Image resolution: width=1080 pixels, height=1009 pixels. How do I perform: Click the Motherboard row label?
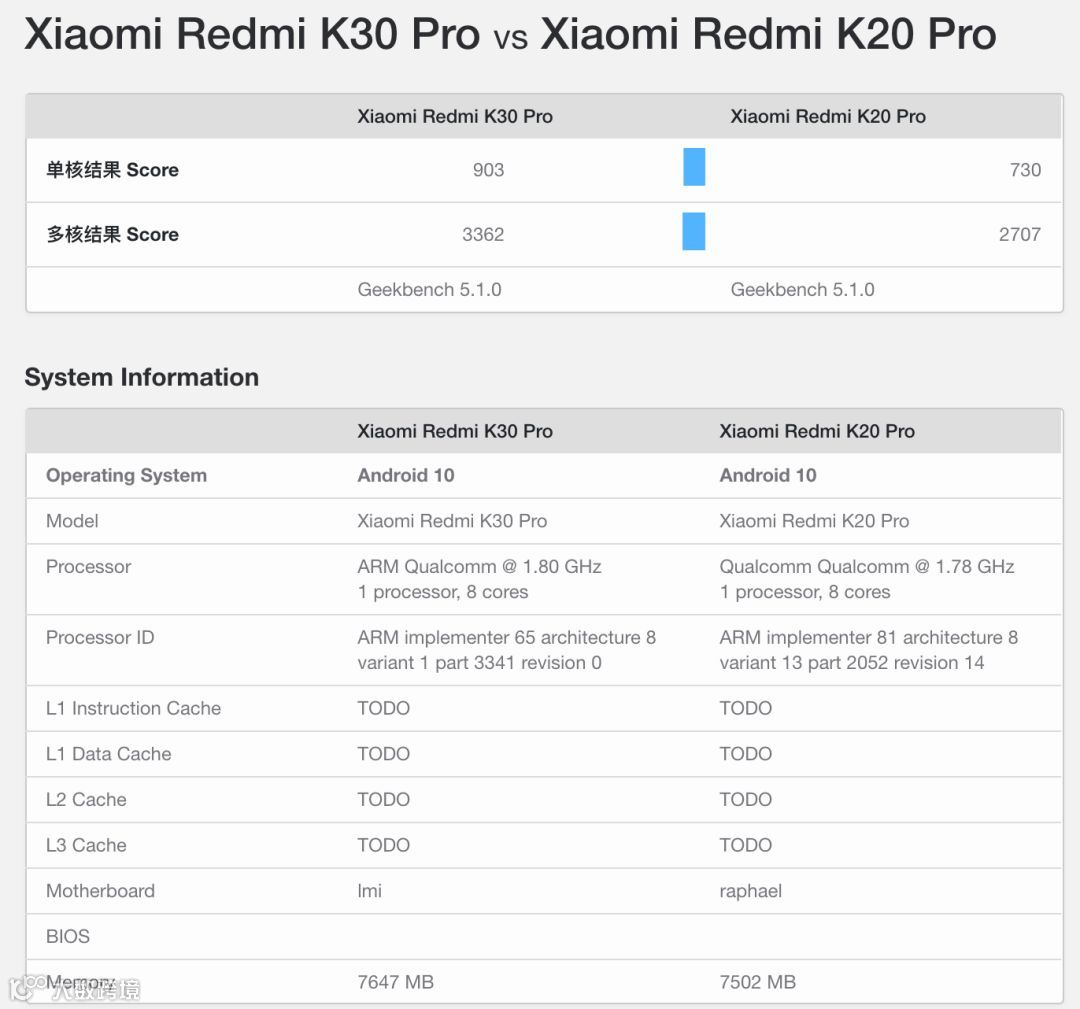click(101, 891)
